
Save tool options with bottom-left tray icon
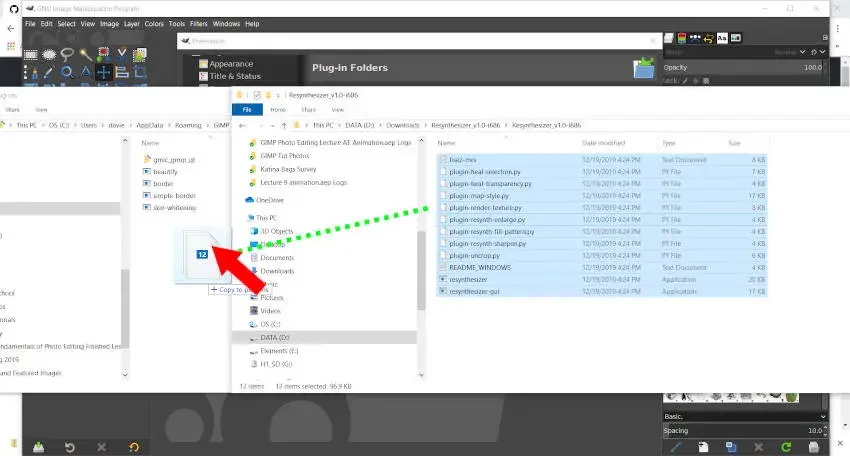pyautogui.click(x=38, y=447)
